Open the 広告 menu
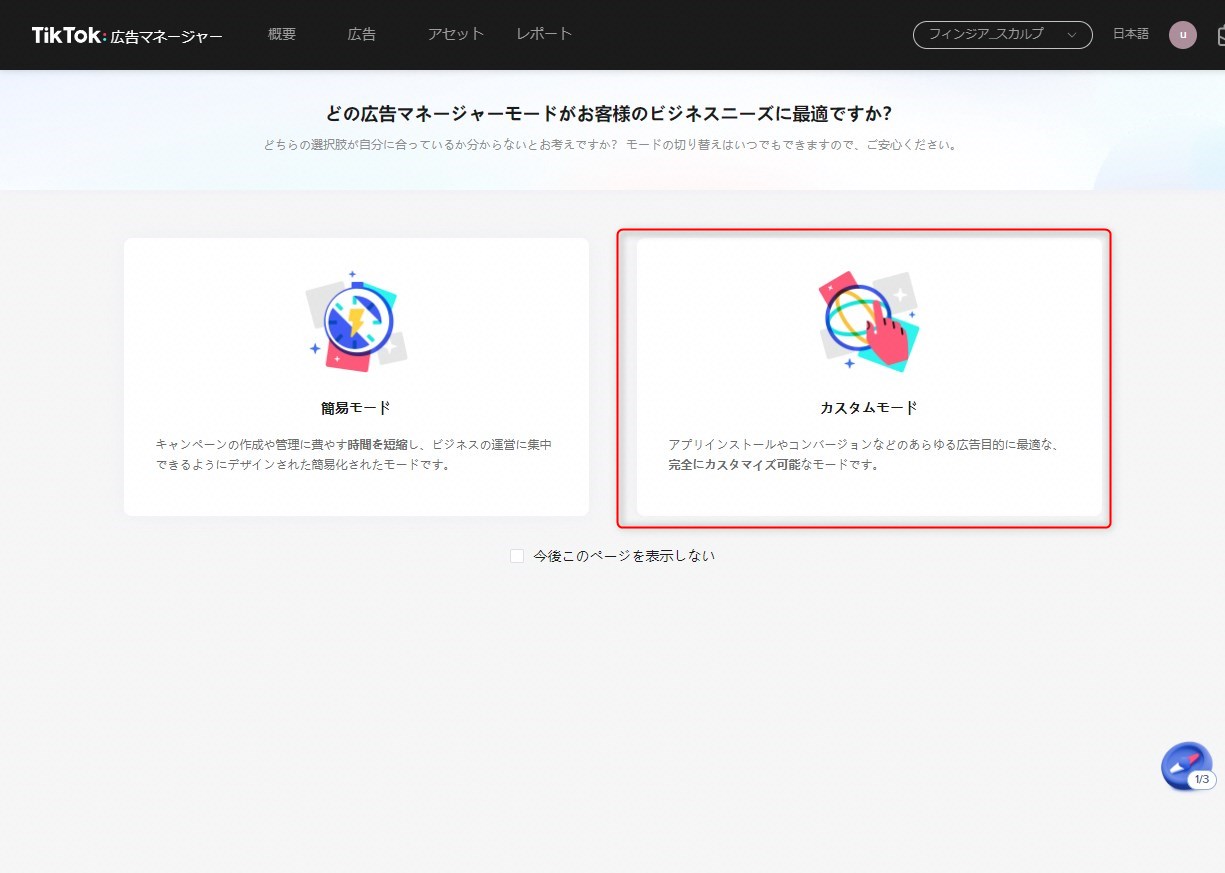Screen dimensions: 1225x873 tap(362, 34)
